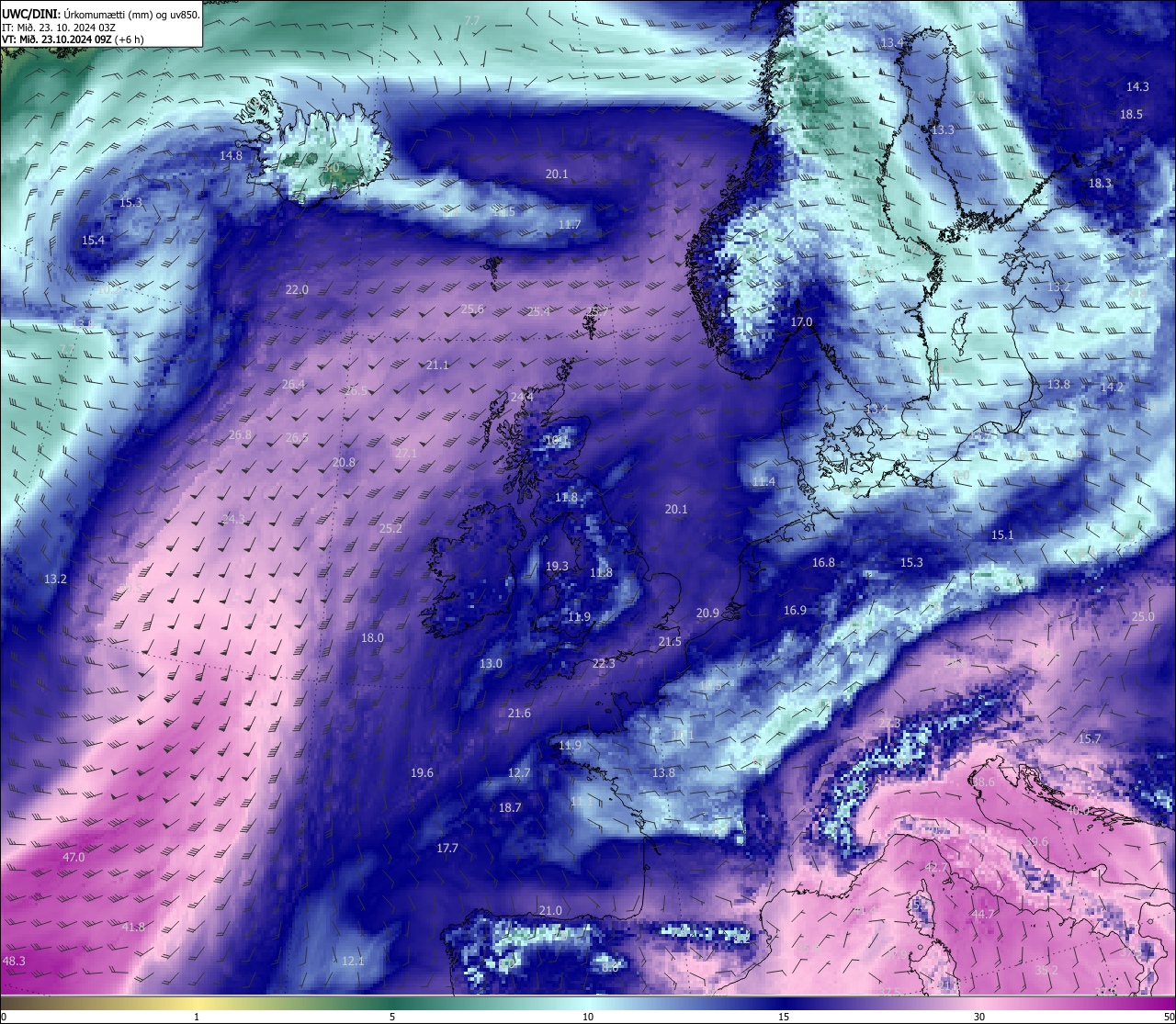The height and width of the screenshot is (1024, 1176).
Task: Click the 21.1 value on the map
Action: pyautogui.click(x=437, y=365)
